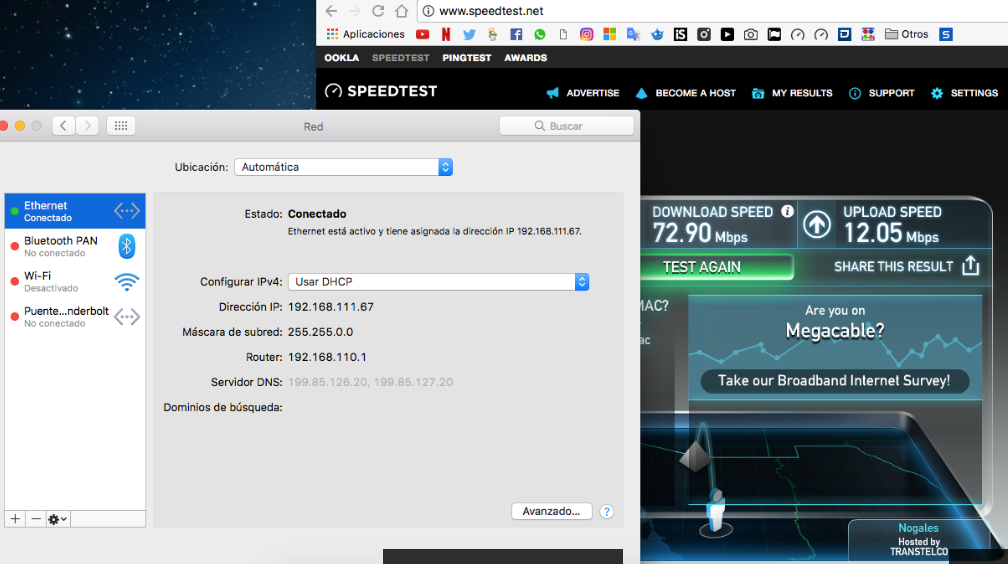The width and height of the screenshot is (1008, 564).
Task: Open the Microsoft bookmark icon
Action: [x=609, y=34]
